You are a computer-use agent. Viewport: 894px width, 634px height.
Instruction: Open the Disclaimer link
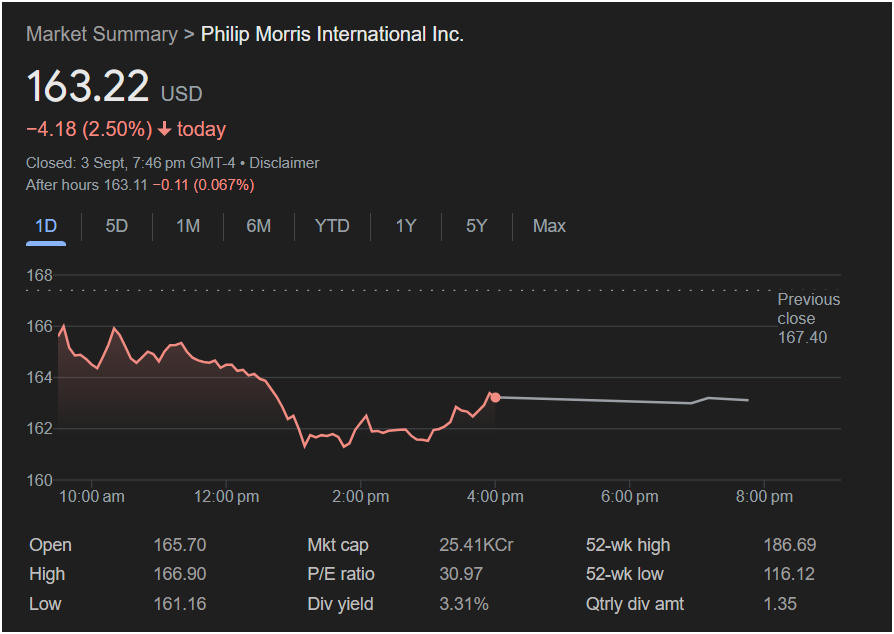click(x=284, y=163)
